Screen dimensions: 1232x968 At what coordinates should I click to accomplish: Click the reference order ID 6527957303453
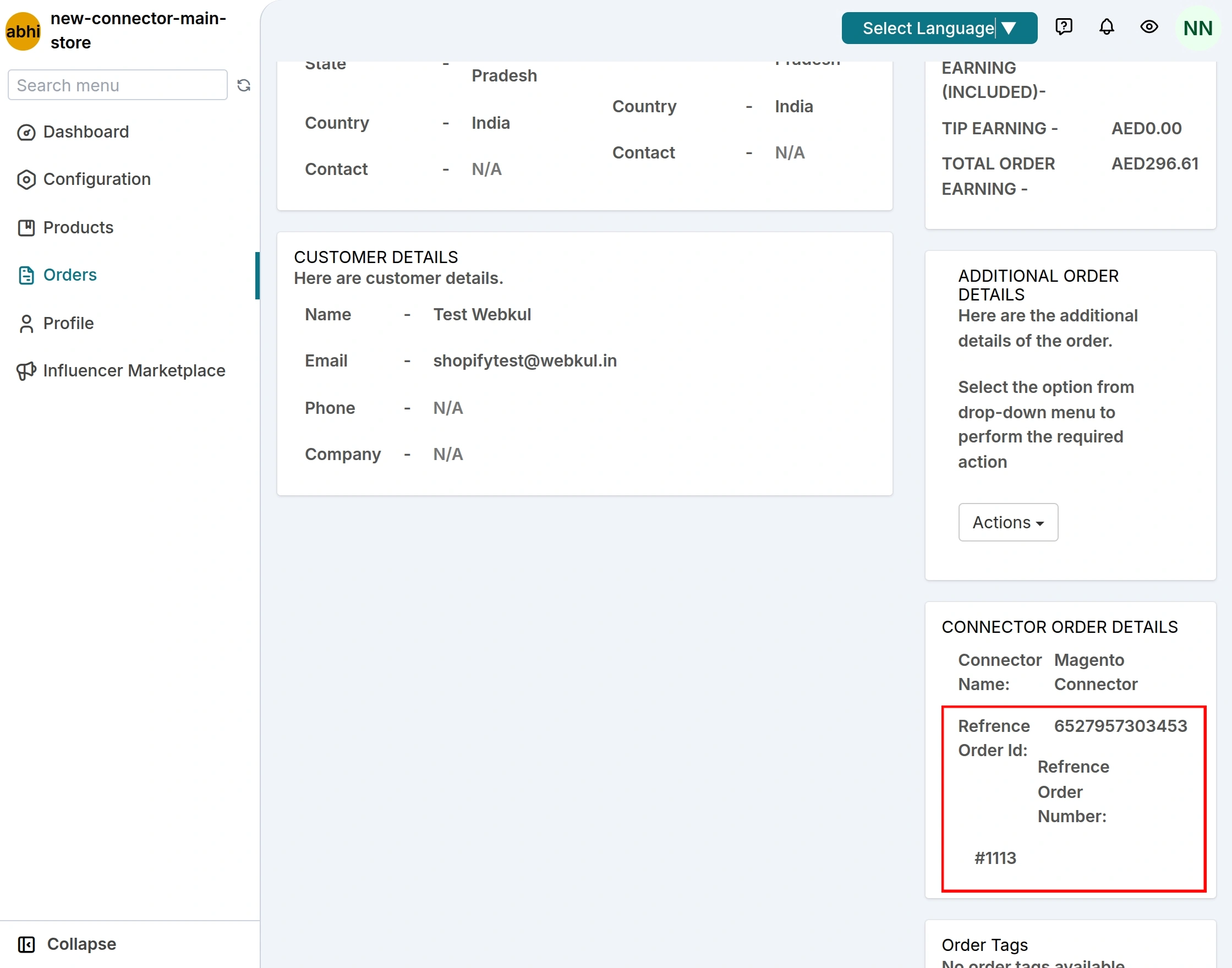tap(1120, 726)
